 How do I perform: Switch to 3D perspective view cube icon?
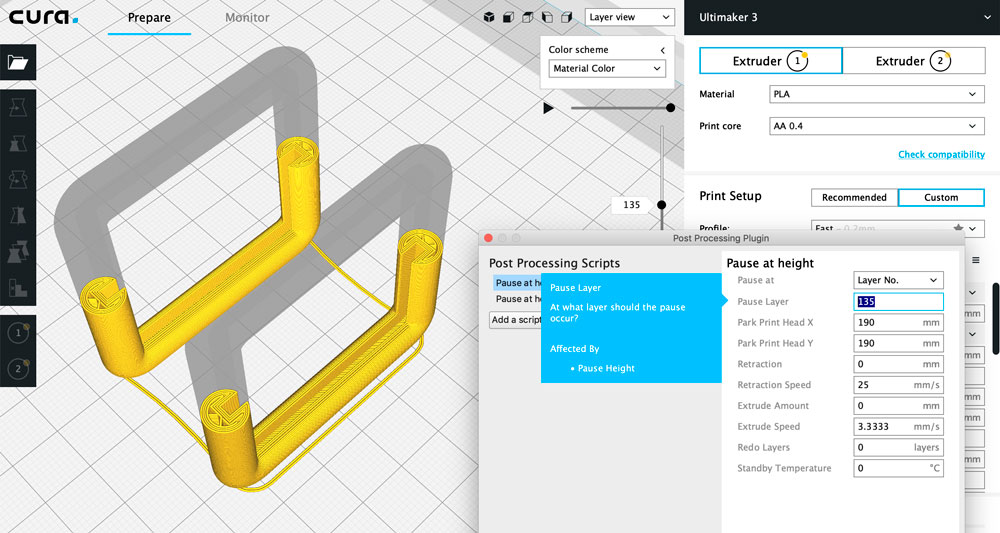[x=489, y=17]
